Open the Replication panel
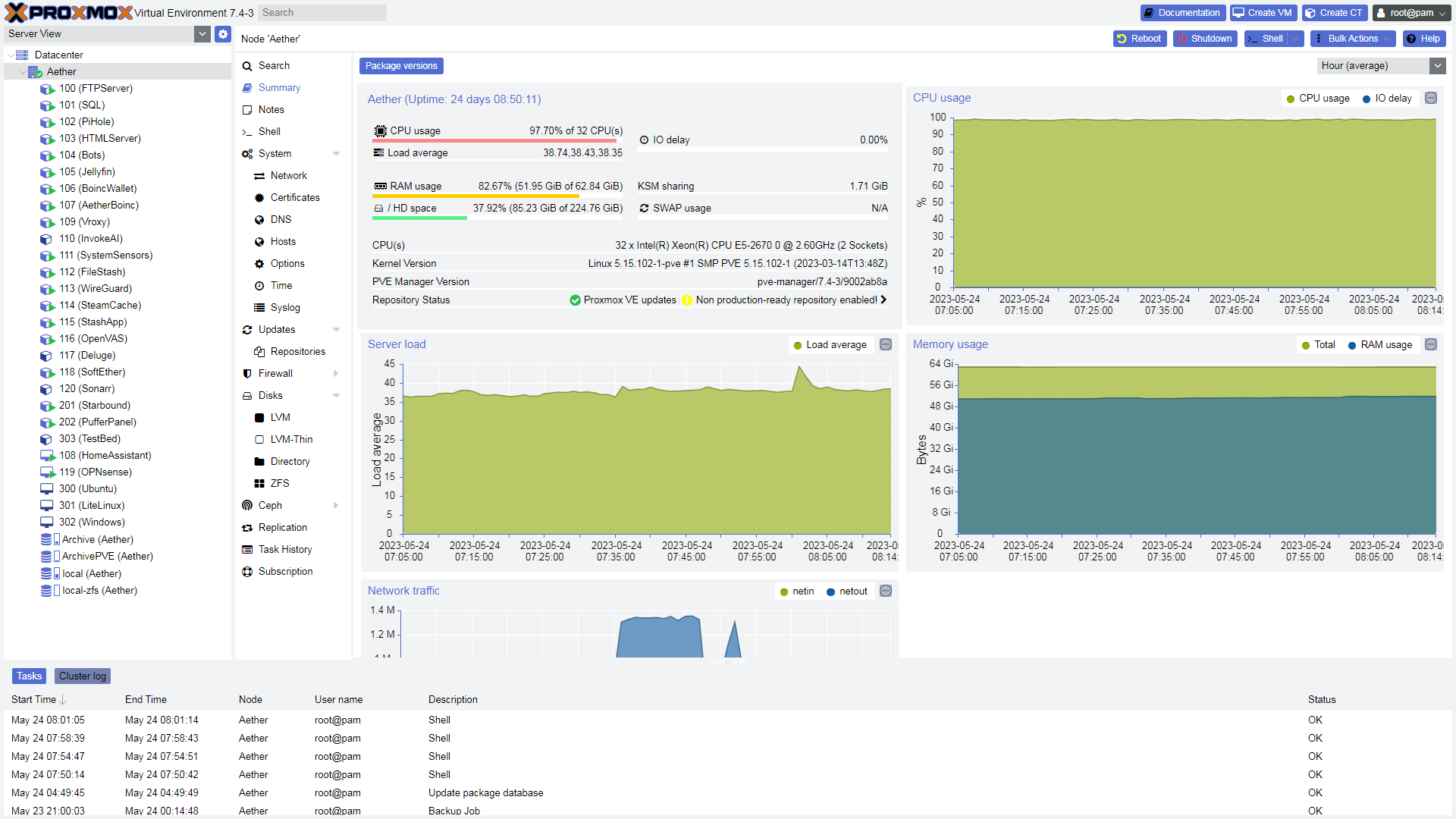1456x819 pixels. coord(283,527)
